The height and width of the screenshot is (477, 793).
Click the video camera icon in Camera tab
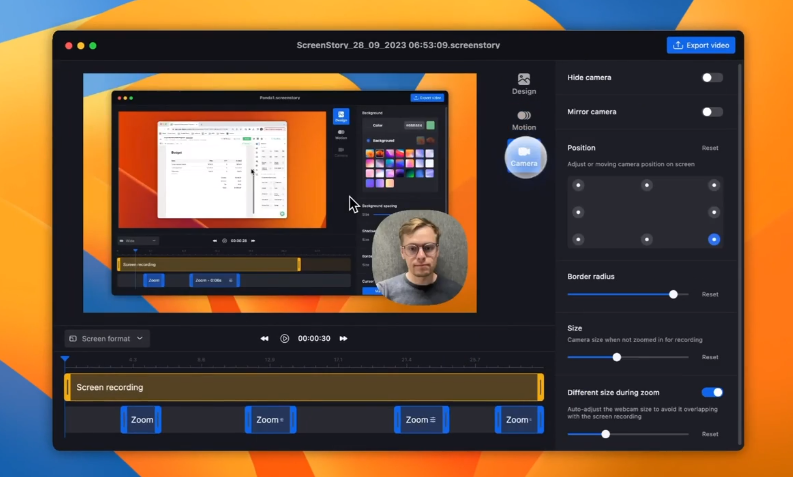coord(524,151)
